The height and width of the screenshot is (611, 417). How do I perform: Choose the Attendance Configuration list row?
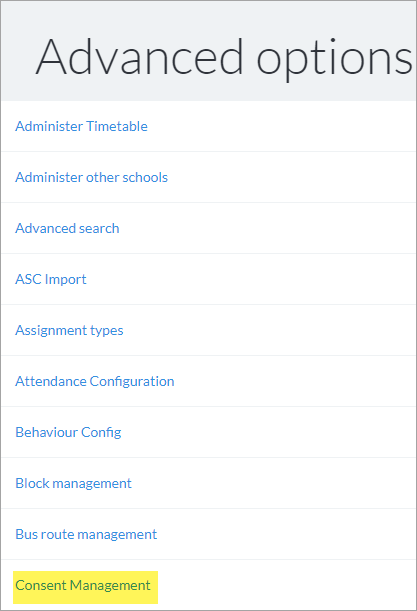(x=208, y=381)
